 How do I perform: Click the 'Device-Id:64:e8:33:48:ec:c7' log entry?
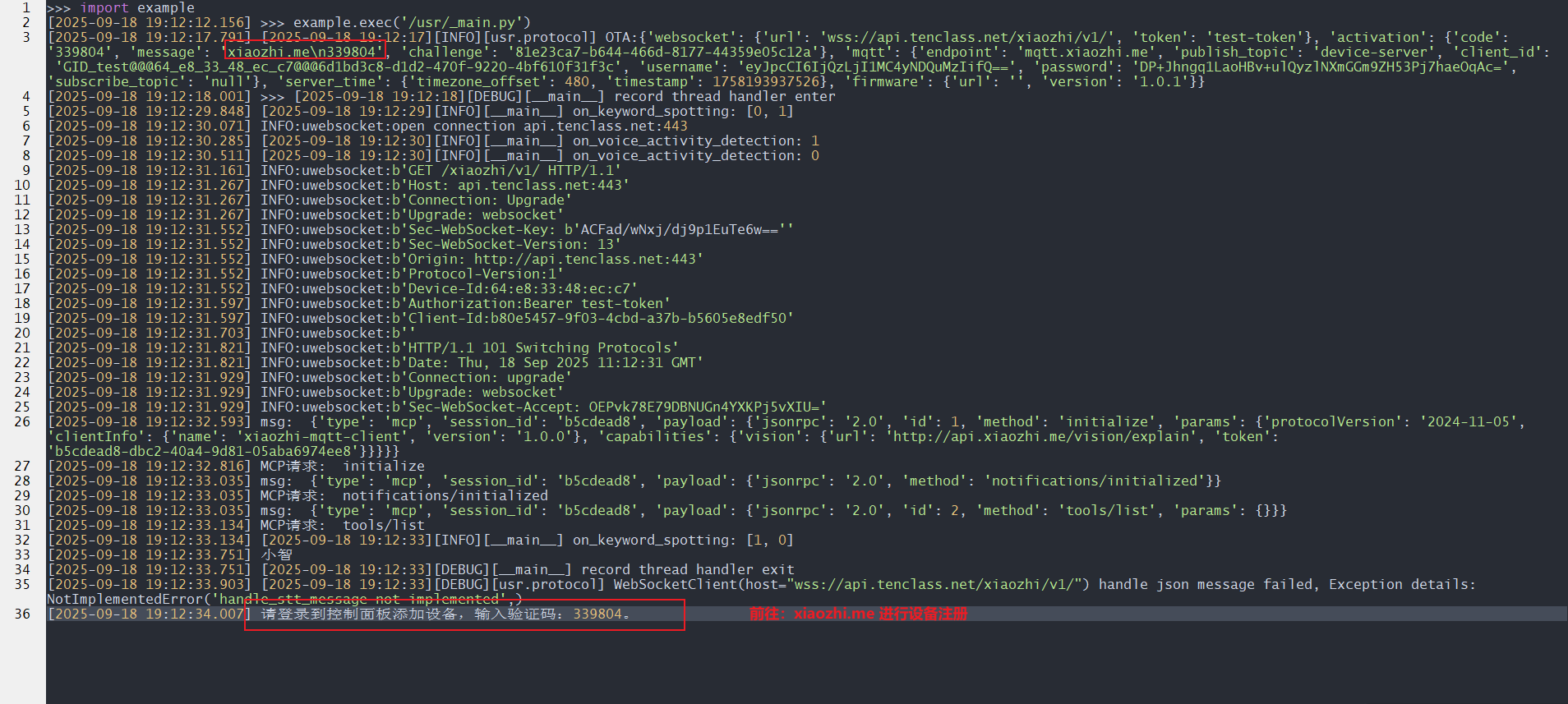coord(523,288)
